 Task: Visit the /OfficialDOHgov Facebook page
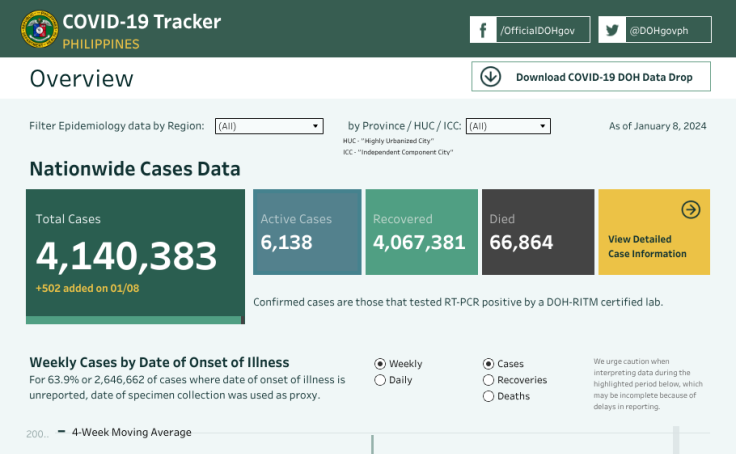[x=542, y=31]
